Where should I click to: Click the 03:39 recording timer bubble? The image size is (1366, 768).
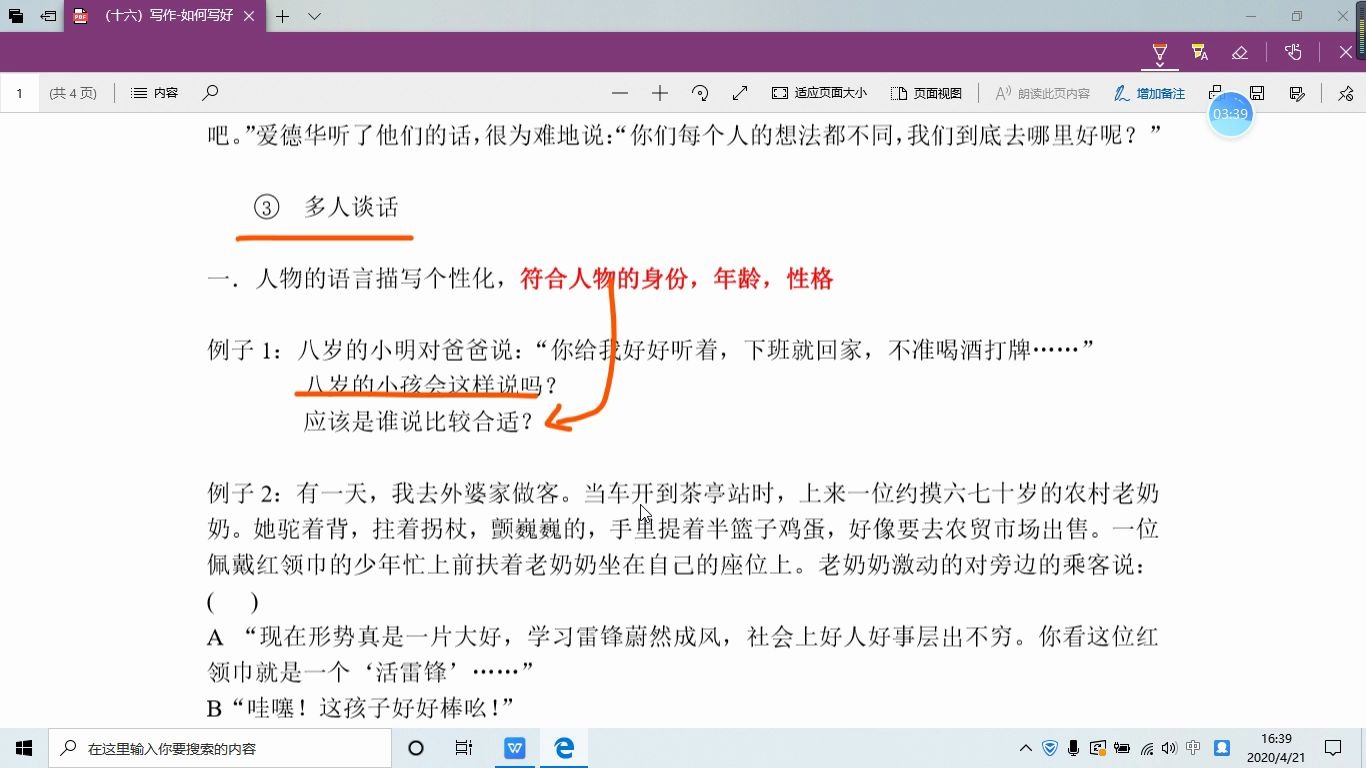(1230, 114)
